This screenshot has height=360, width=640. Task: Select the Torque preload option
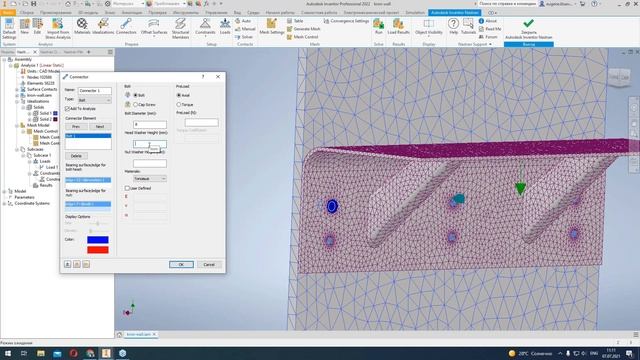pos(179,105)
